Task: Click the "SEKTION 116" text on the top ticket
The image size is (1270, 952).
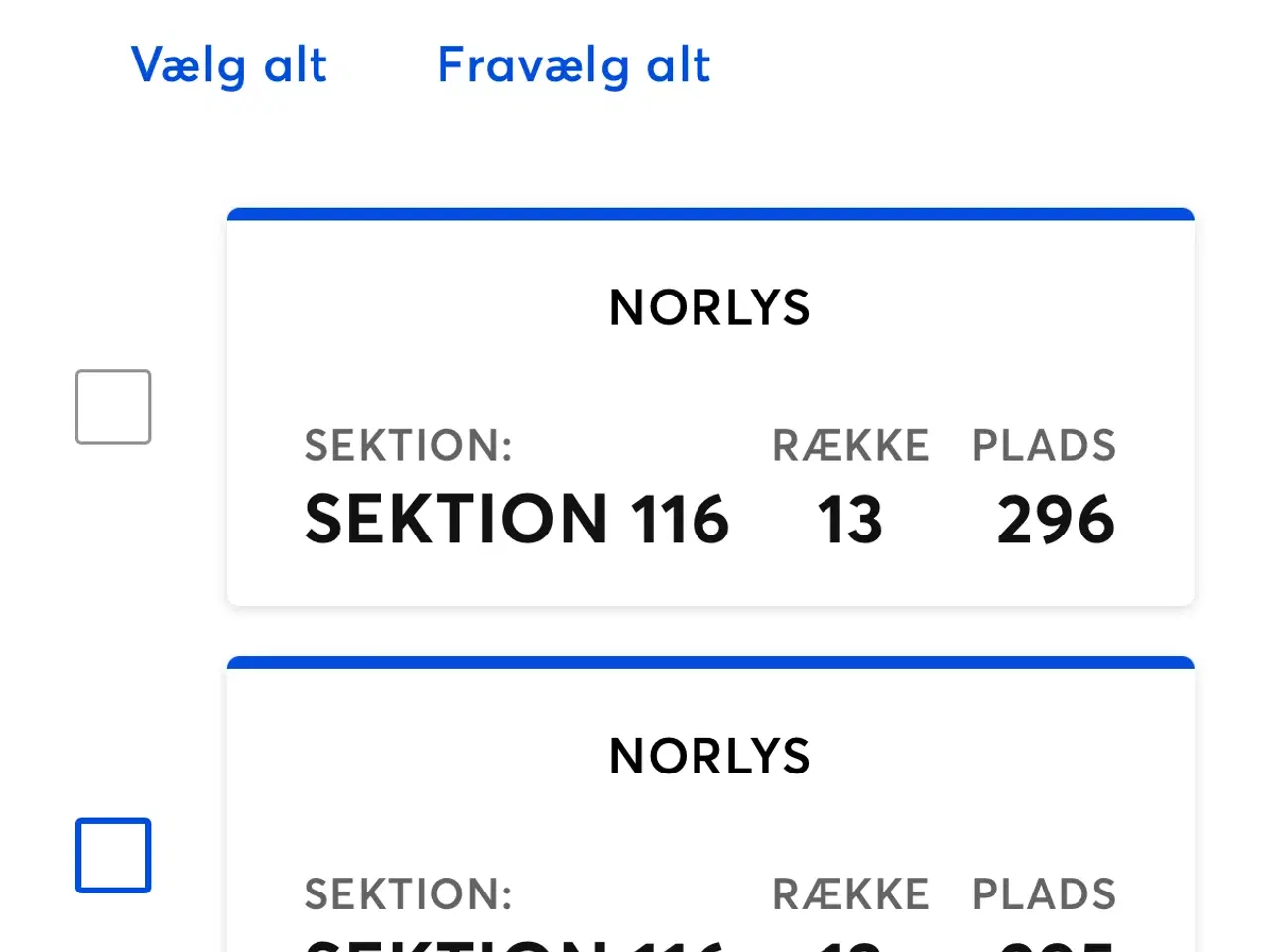Action: coord(516,518)
